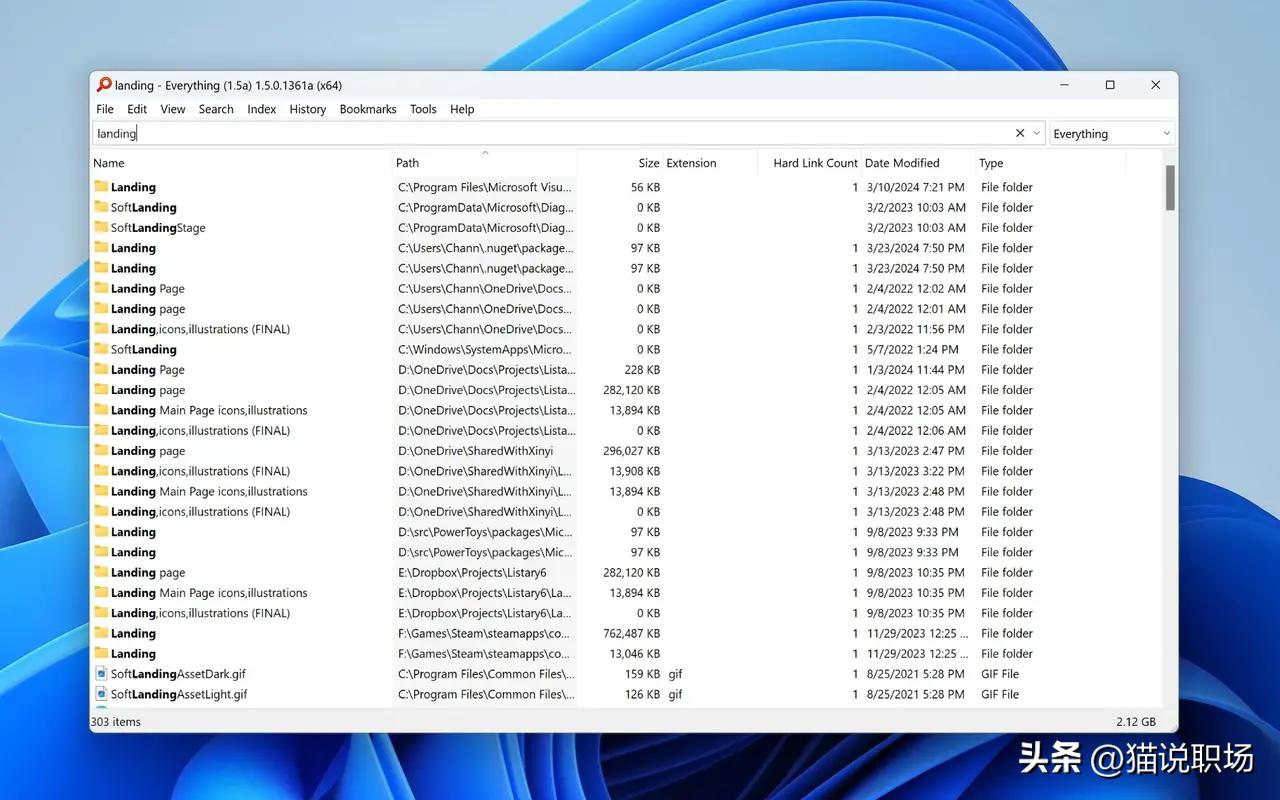Click the SoftLandingStage folder icon

point(101,227)
